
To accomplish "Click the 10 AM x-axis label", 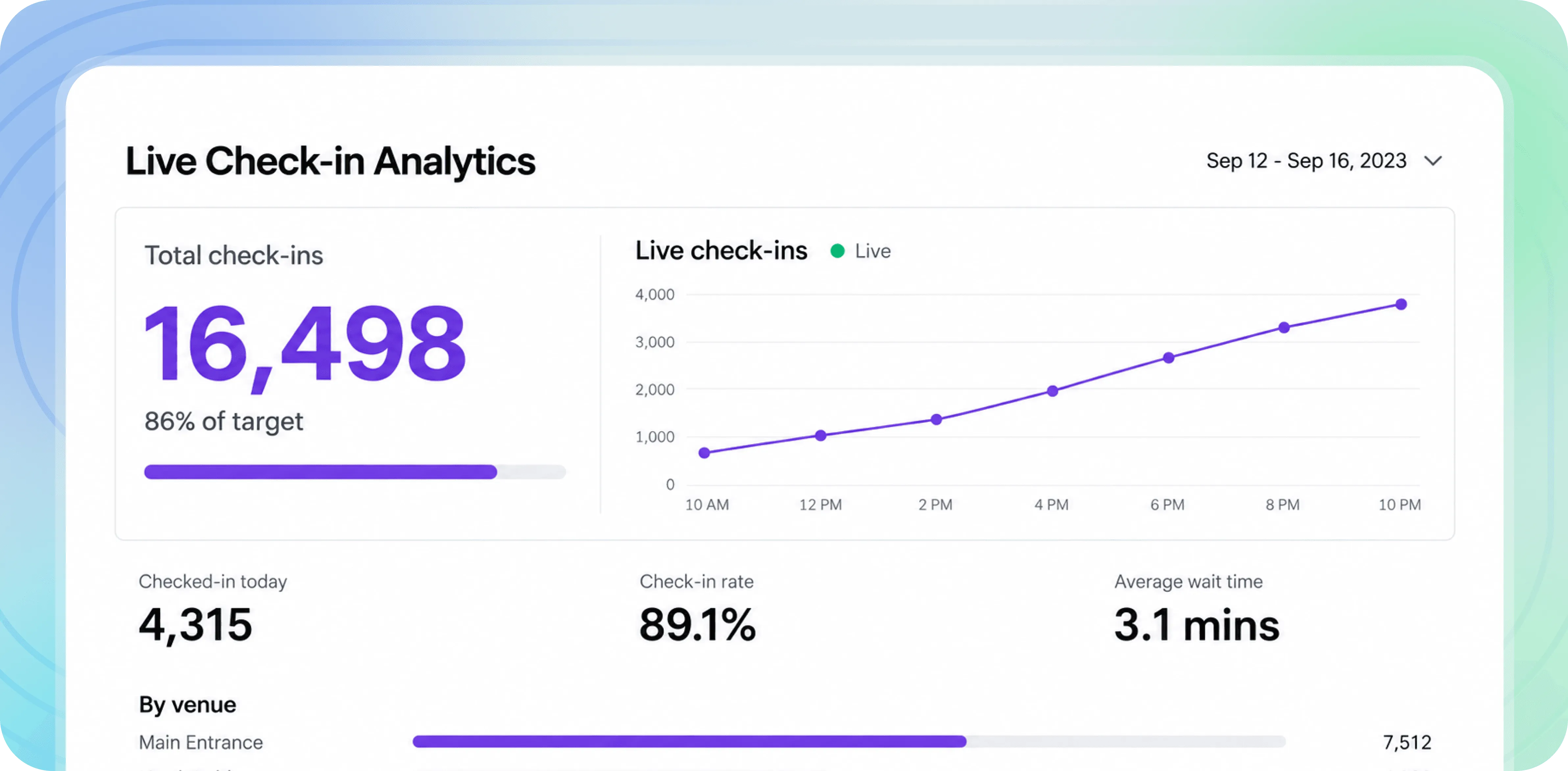I will pyautogui.click(x=707, y=505).
